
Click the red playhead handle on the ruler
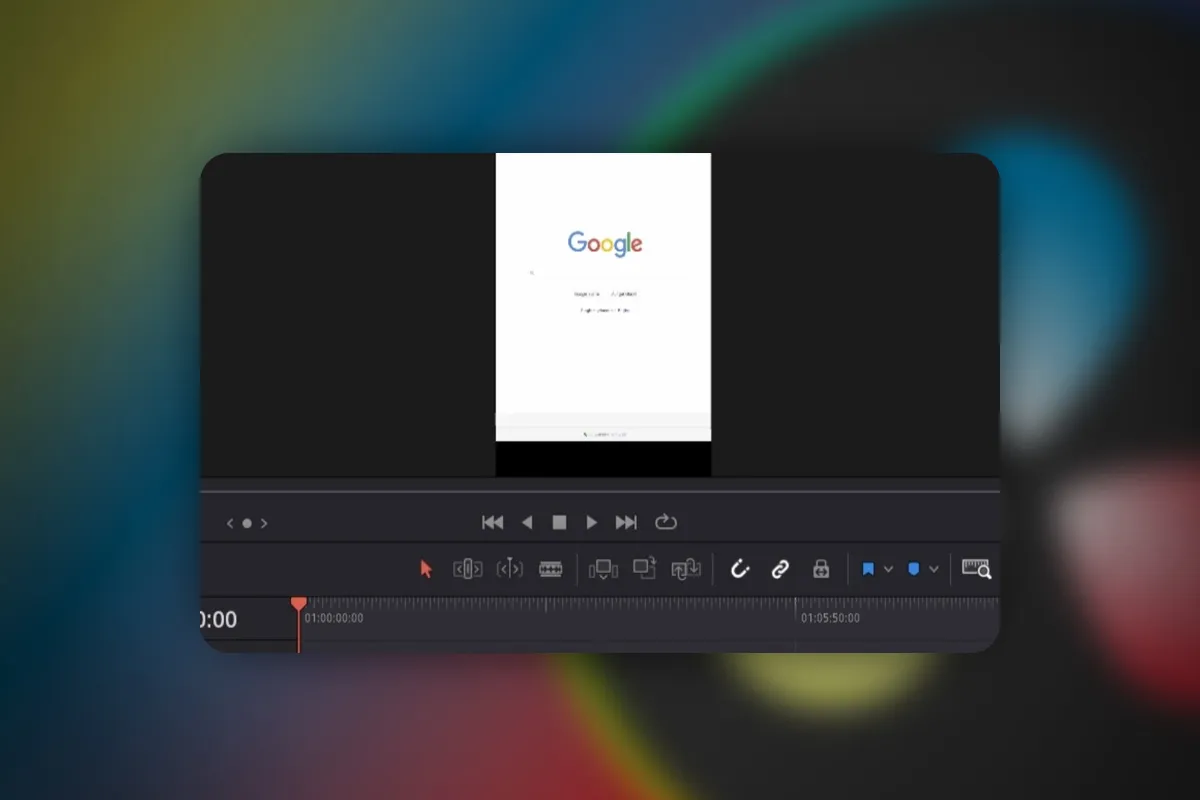tap(298, 604)
